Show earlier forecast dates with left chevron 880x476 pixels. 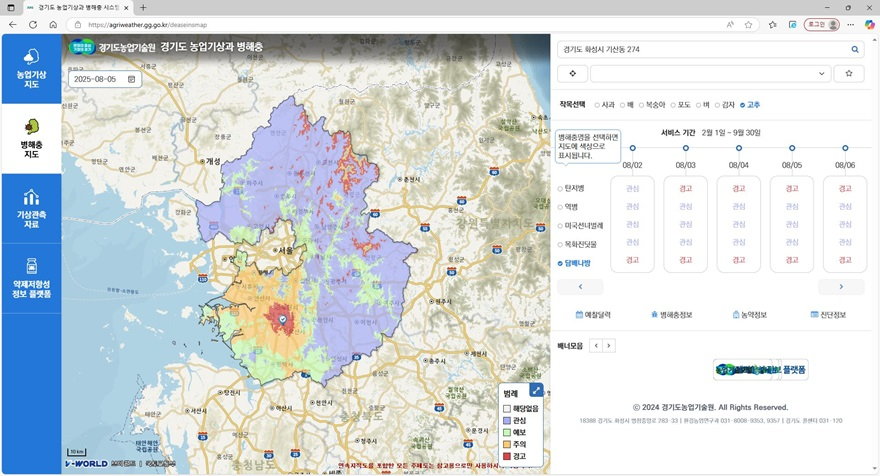coord(580,287)
